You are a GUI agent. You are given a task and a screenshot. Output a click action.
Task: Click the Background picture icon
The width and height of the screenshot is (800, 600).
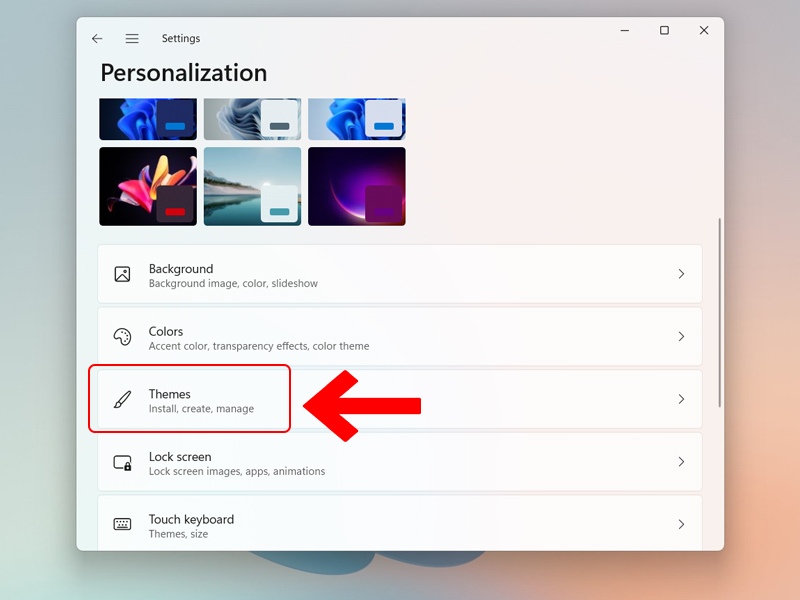(122, 274)
